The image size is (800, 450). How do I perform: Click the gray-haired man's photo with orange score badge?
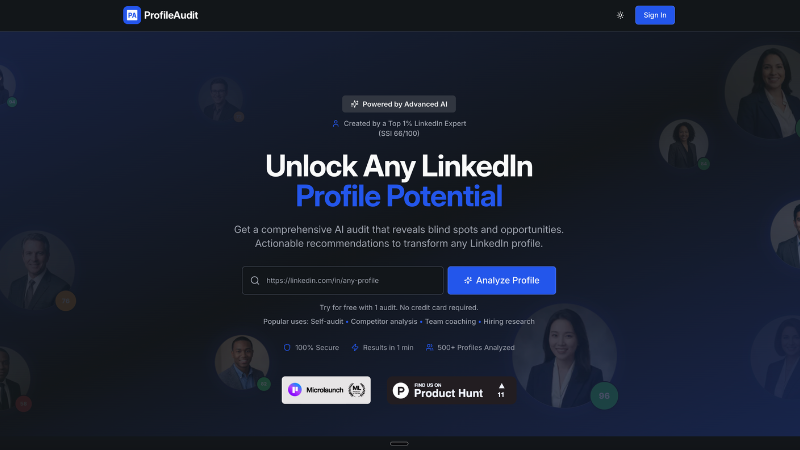[37, 270]
